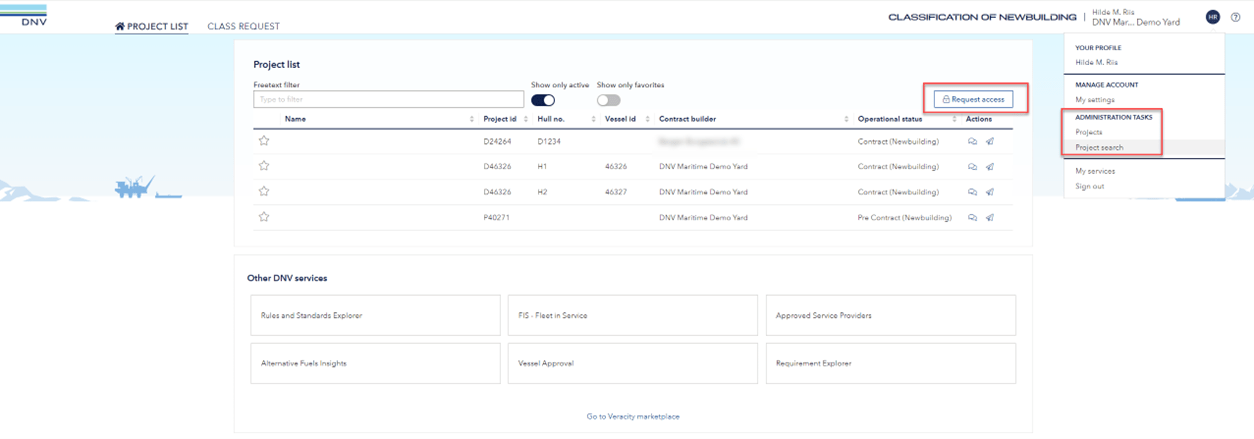Image resolution: width=1254 pixels, height=439 pixels.
Task: Click the DNV Mar... Demo Yard header text
Action: (1136, 22)
